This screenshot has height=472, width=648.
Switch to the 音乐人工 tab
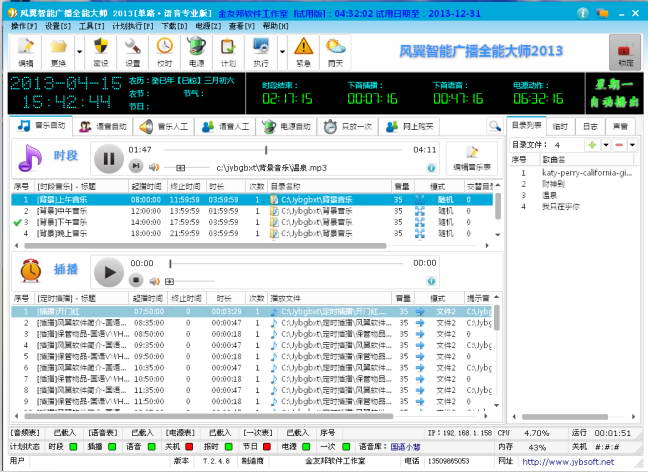164,126
